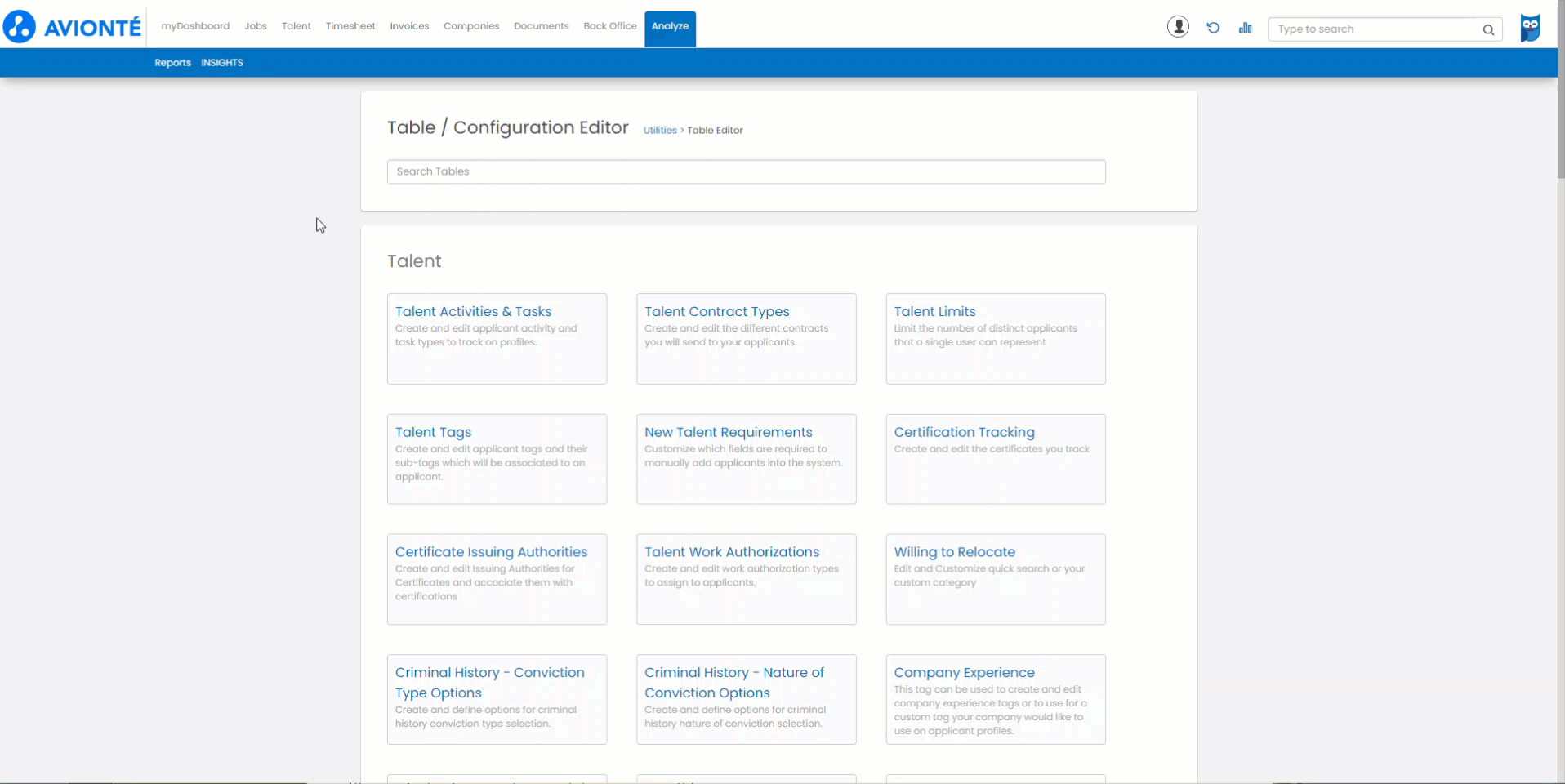Image resolution: width=1565 pixels, height=784 pixels.
Task: Open the Back Office menu
Action: (610, 26)
